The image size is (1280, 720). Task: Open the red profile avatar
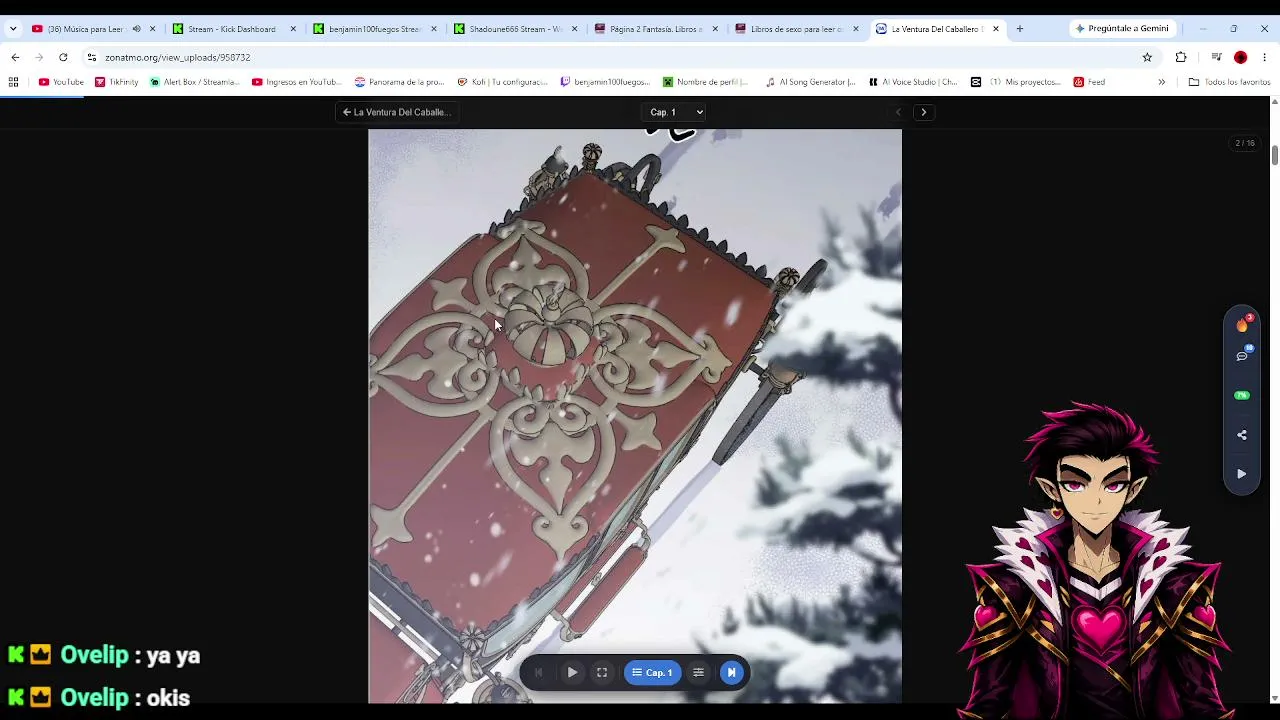(1241, 57)
